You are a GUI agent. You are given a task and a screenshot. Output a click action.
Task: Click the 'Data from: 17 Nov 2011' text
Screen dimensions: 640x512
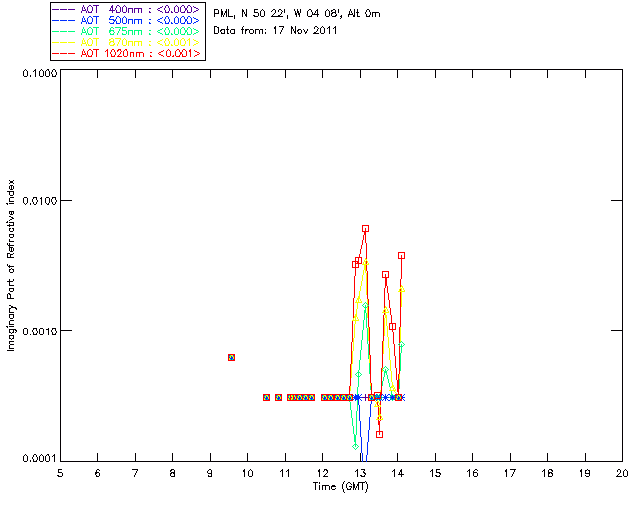275,30
